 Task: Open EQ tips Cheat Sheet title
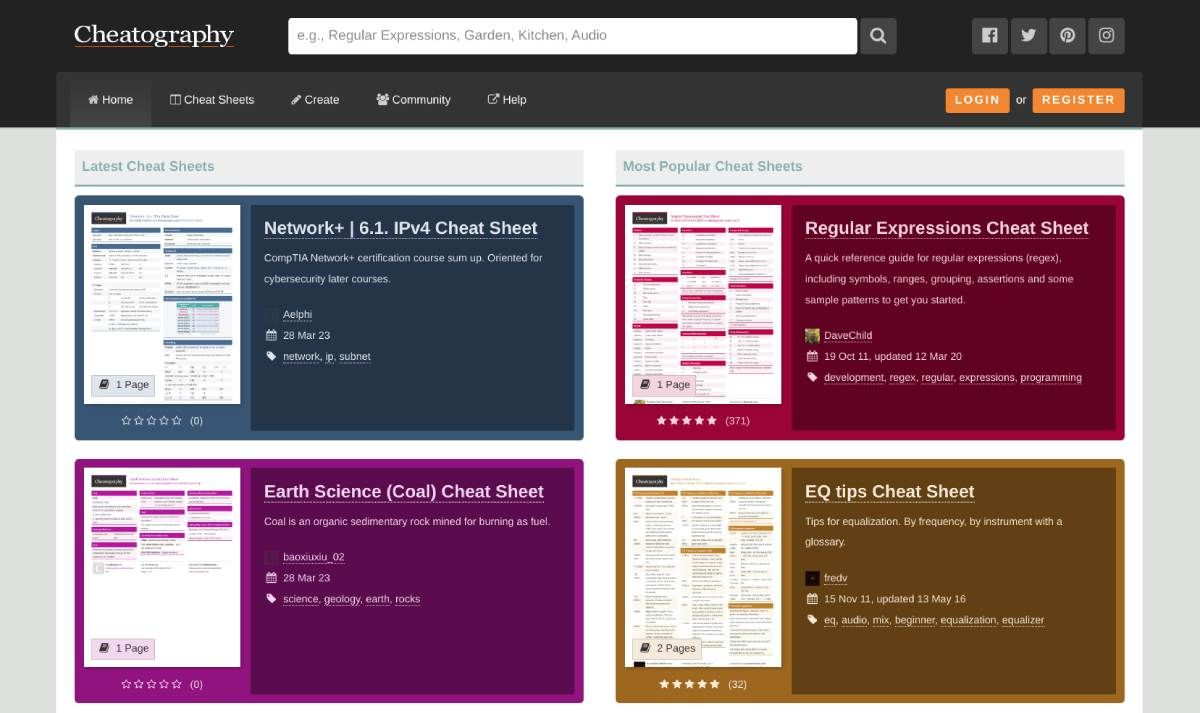pyautogui.click(x=890, y=492)
